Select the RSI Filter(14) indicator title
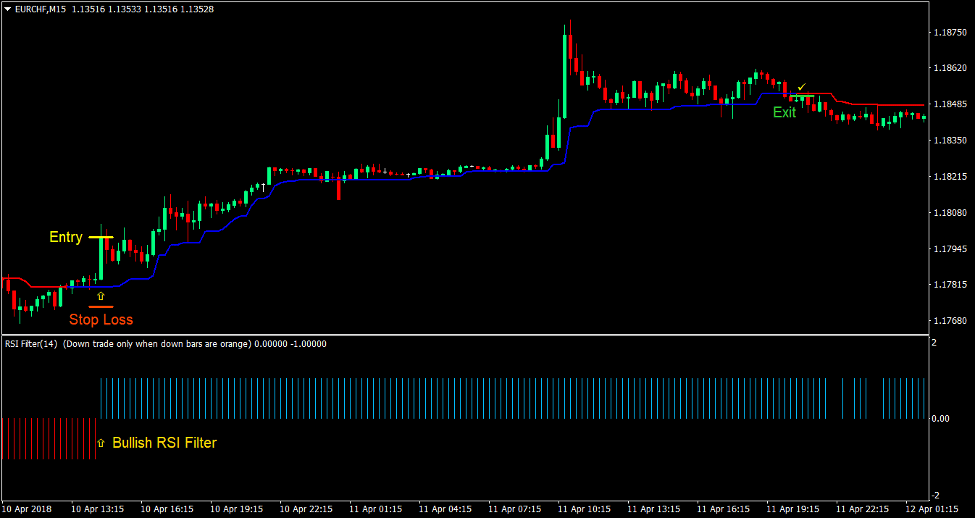This screenshot has height=518, width=977. [31, 344]
